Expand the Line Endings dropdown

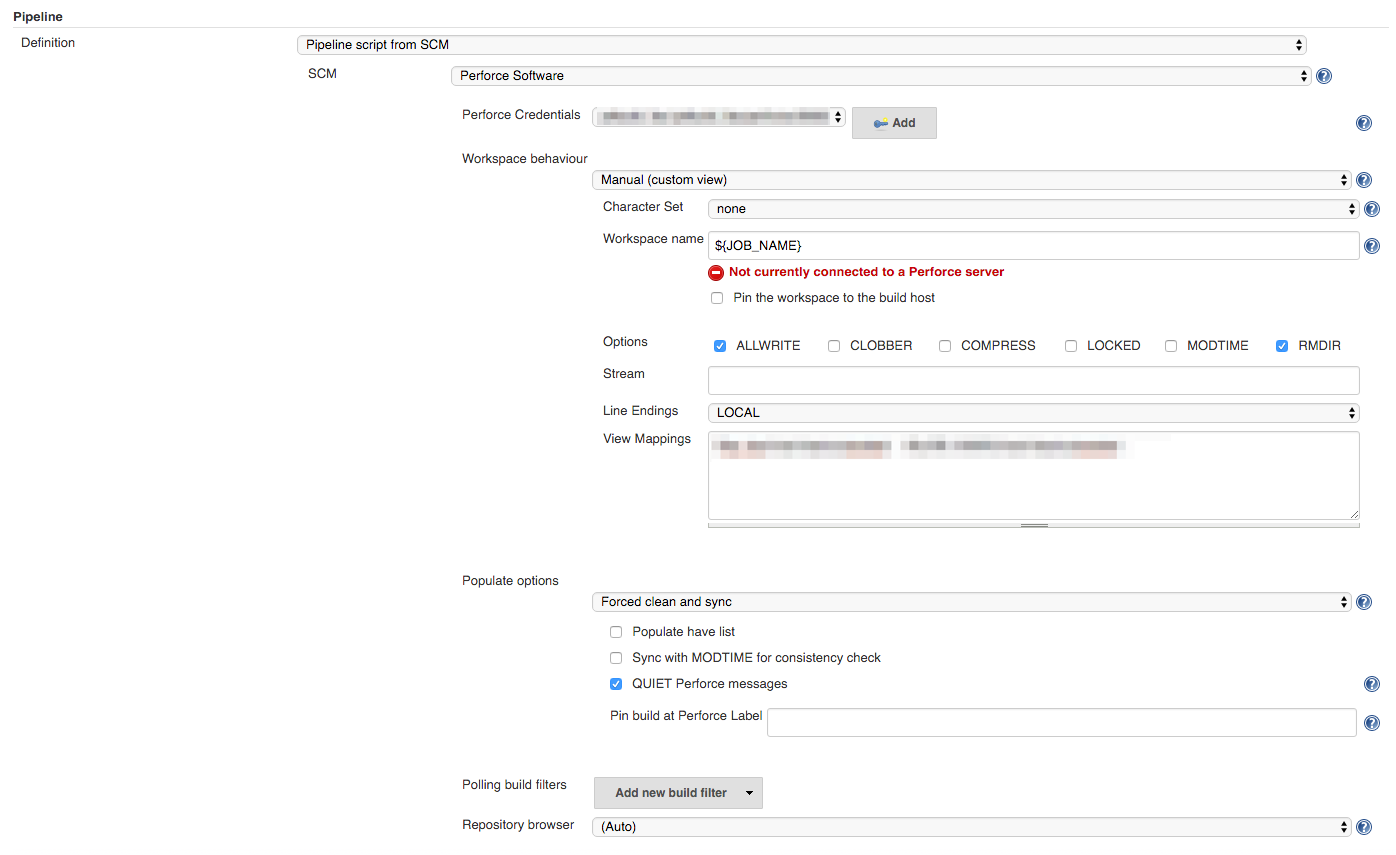coord(1033,412)
